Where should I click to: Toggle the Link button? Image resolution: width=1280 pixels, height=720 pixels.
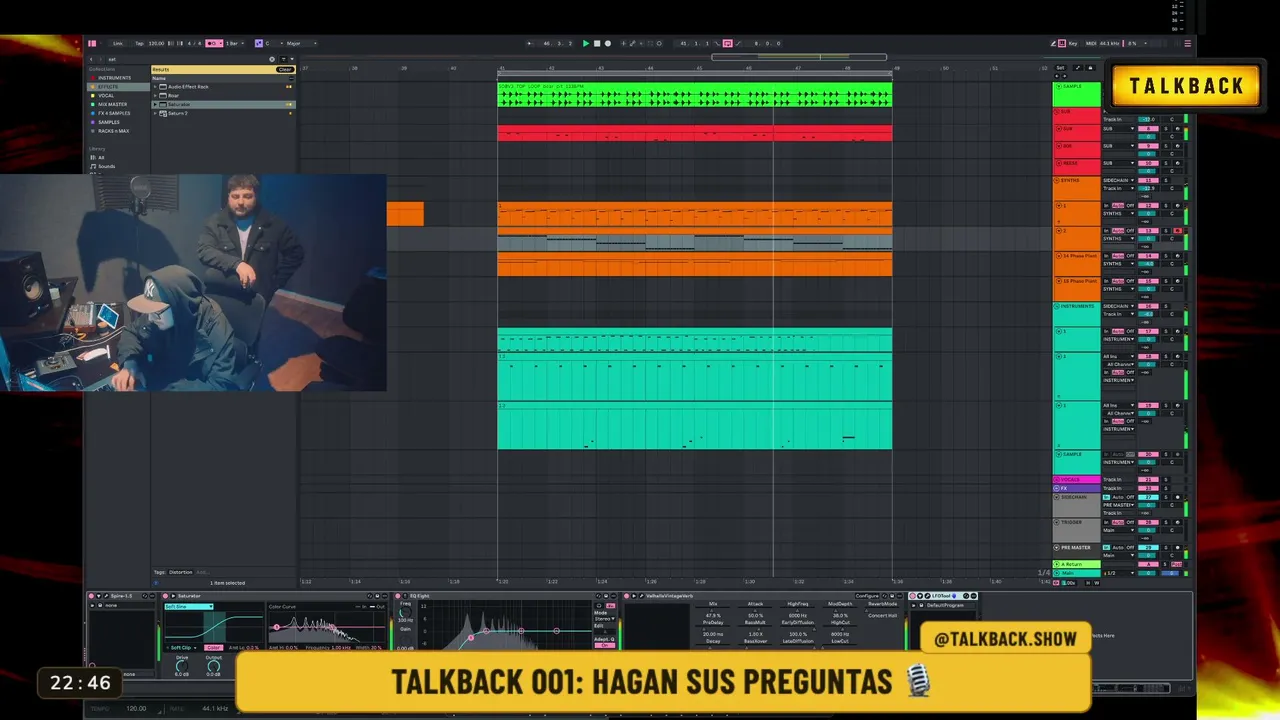coord(118,43)
